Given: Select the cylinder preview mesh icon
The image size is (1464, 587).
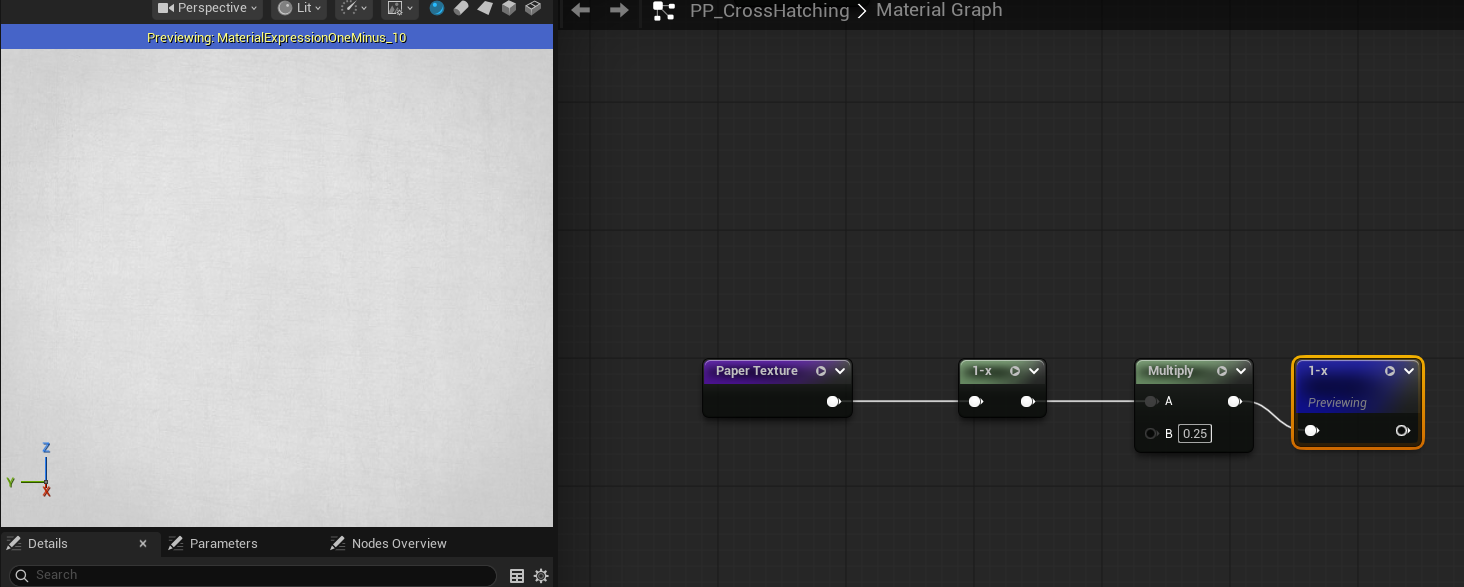Looking at the screenshot, I should click(461, 8).
